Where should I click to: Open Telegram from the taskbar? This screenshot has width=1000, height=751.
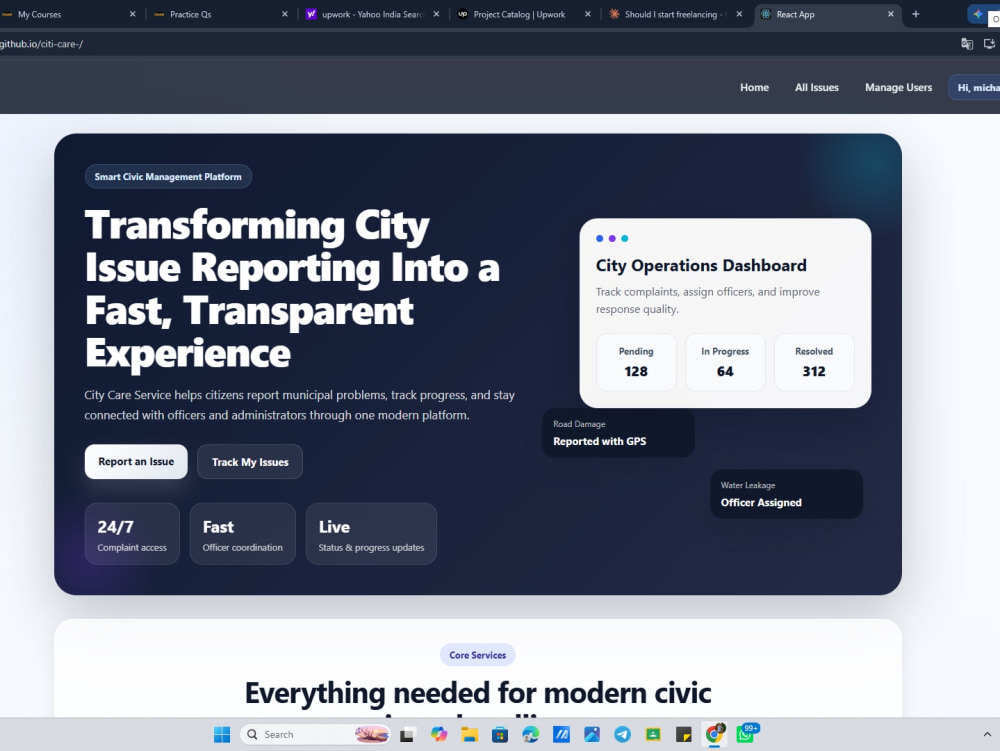[x=622, y=734]
